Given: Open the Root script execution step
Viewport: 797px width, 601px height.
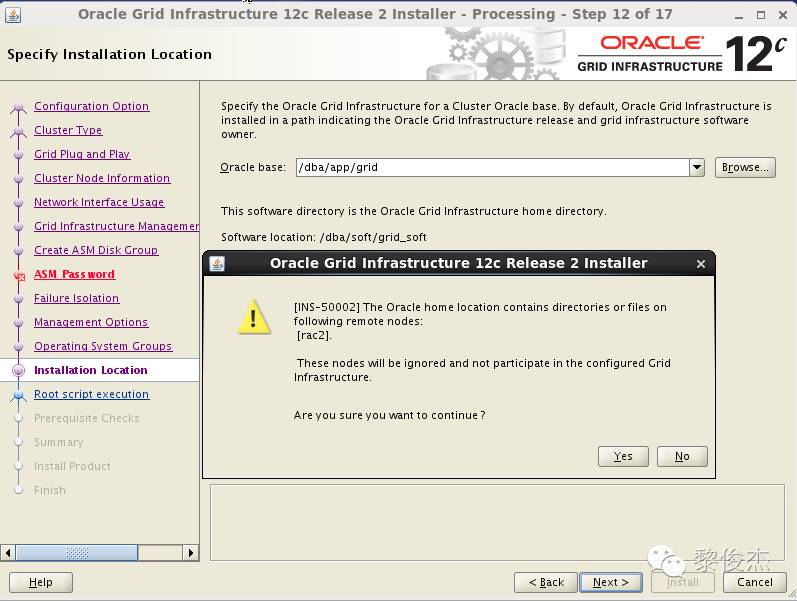Looking at the screenshot, I should 91,394.
